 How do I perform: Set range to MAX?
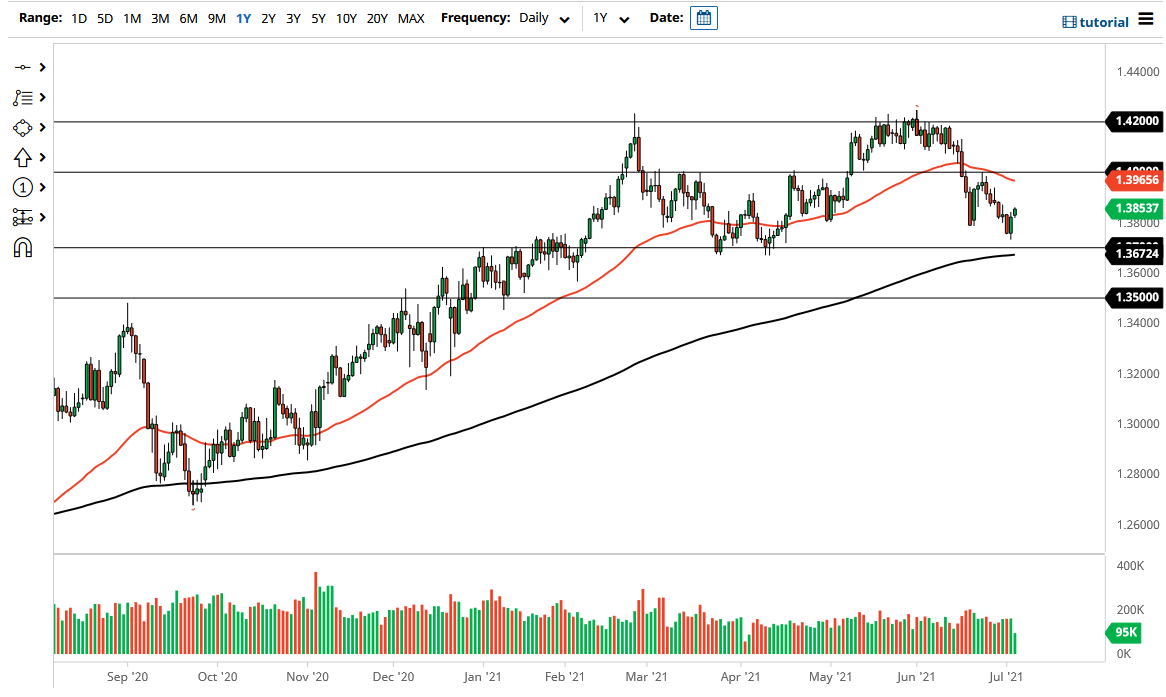[x=411, y=19]
